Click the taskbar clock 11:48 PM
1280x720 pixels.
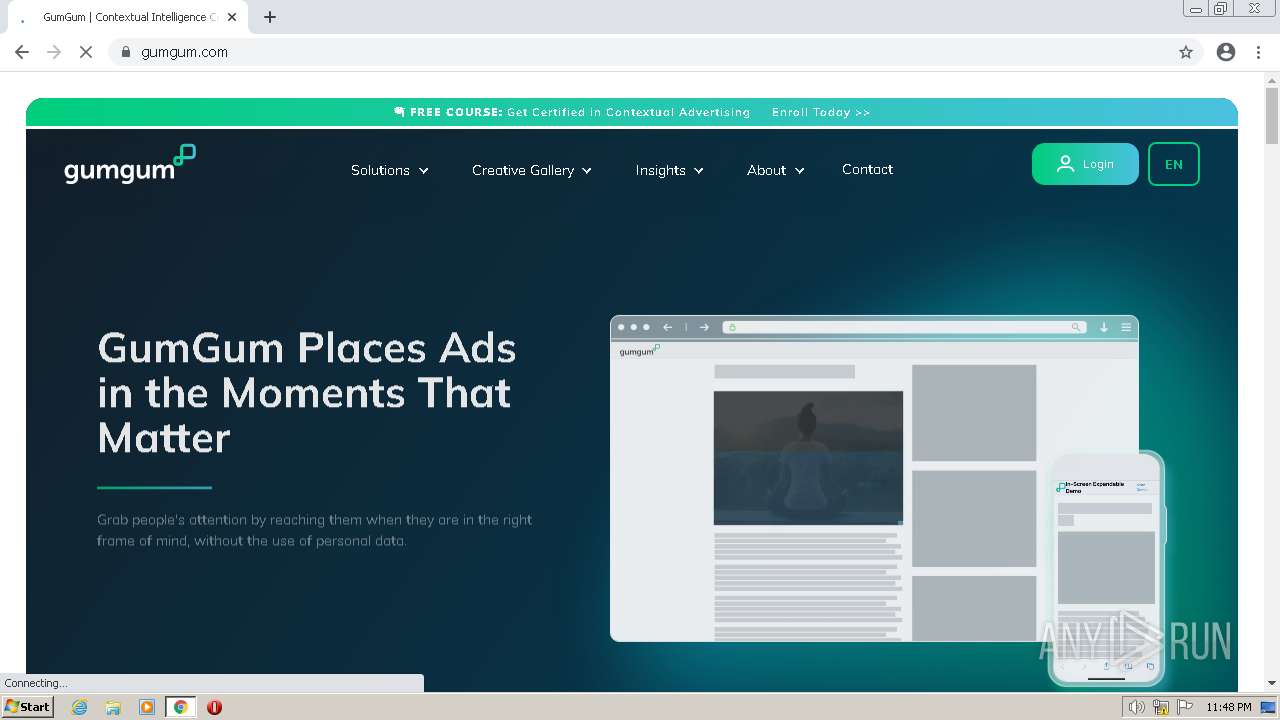point(1229,707)
